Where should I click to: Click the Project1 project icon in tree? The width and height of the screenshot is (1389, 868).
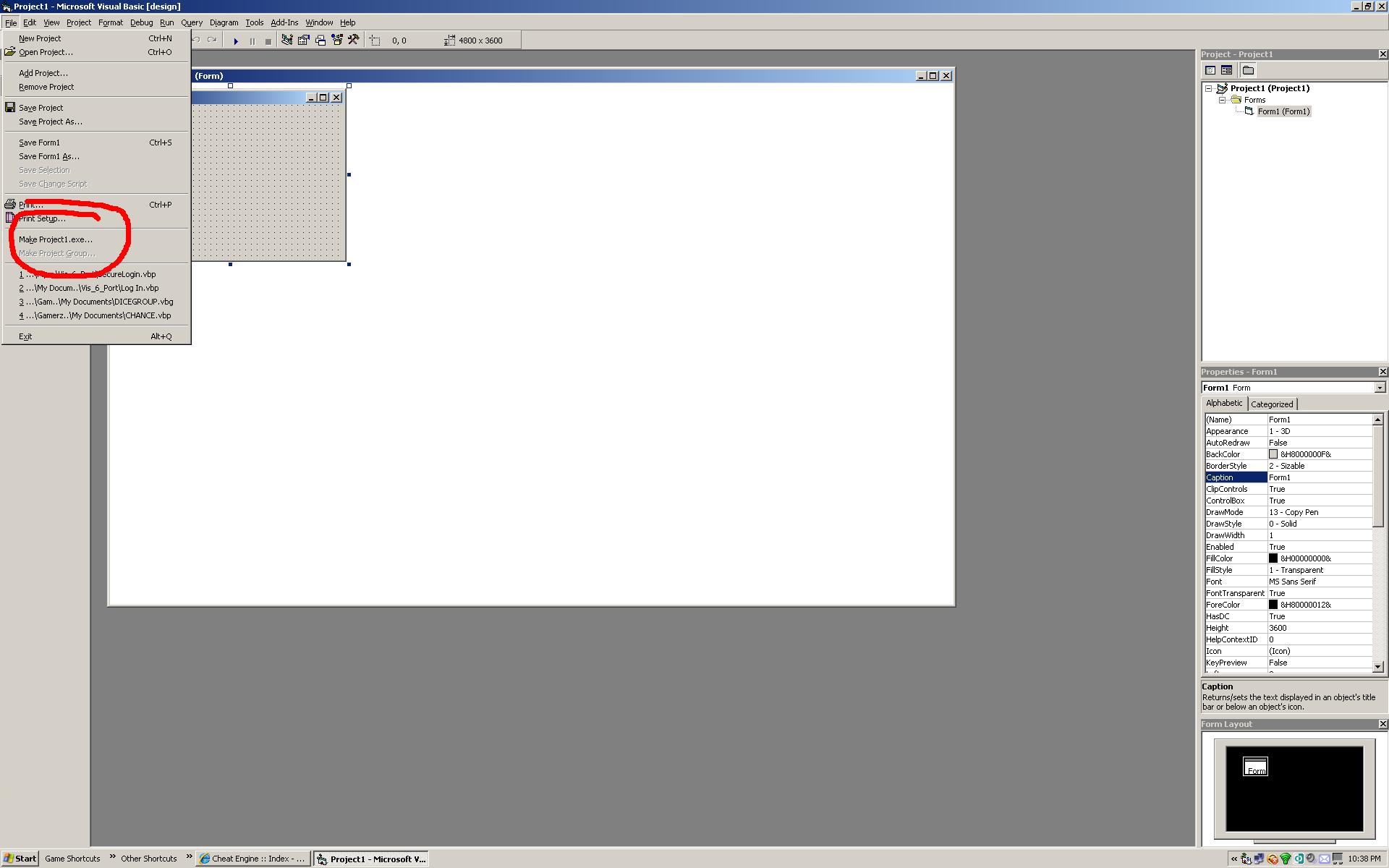click(x=1222, y=88)
